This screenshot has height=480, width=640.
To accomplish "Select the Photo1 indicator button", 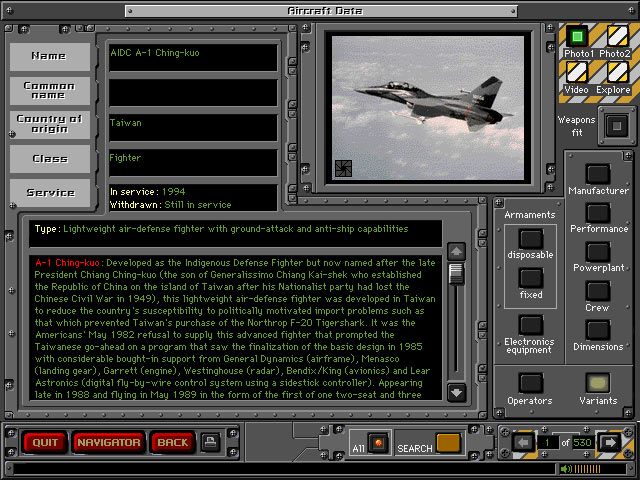I will point(577,37).
